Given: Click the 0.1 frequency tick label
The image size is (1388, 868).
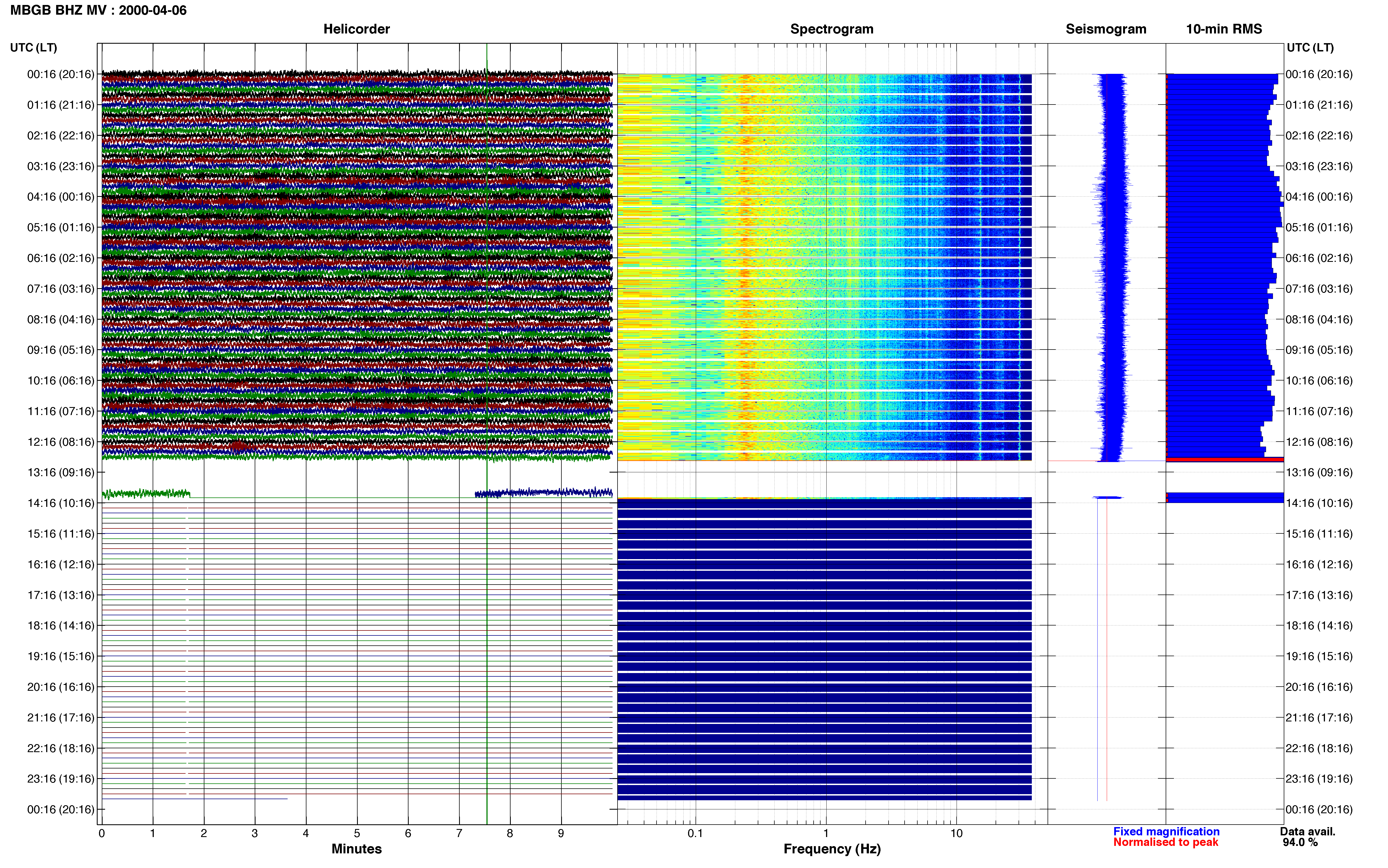Looking at the screenshot, I should (x=695, y=833).
